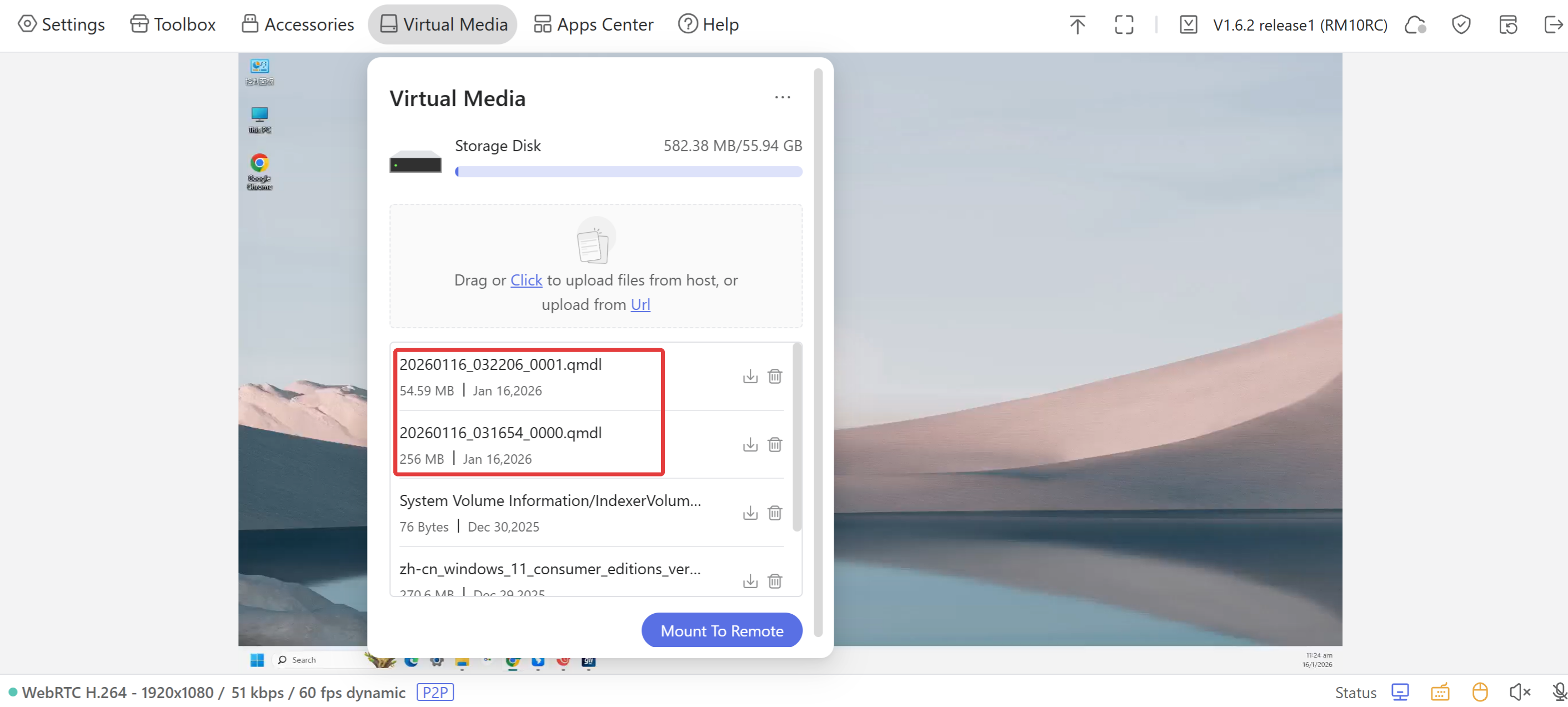Delete the System Volume Information file
This screenshot has height=707, width=1568.
(774, 513)
